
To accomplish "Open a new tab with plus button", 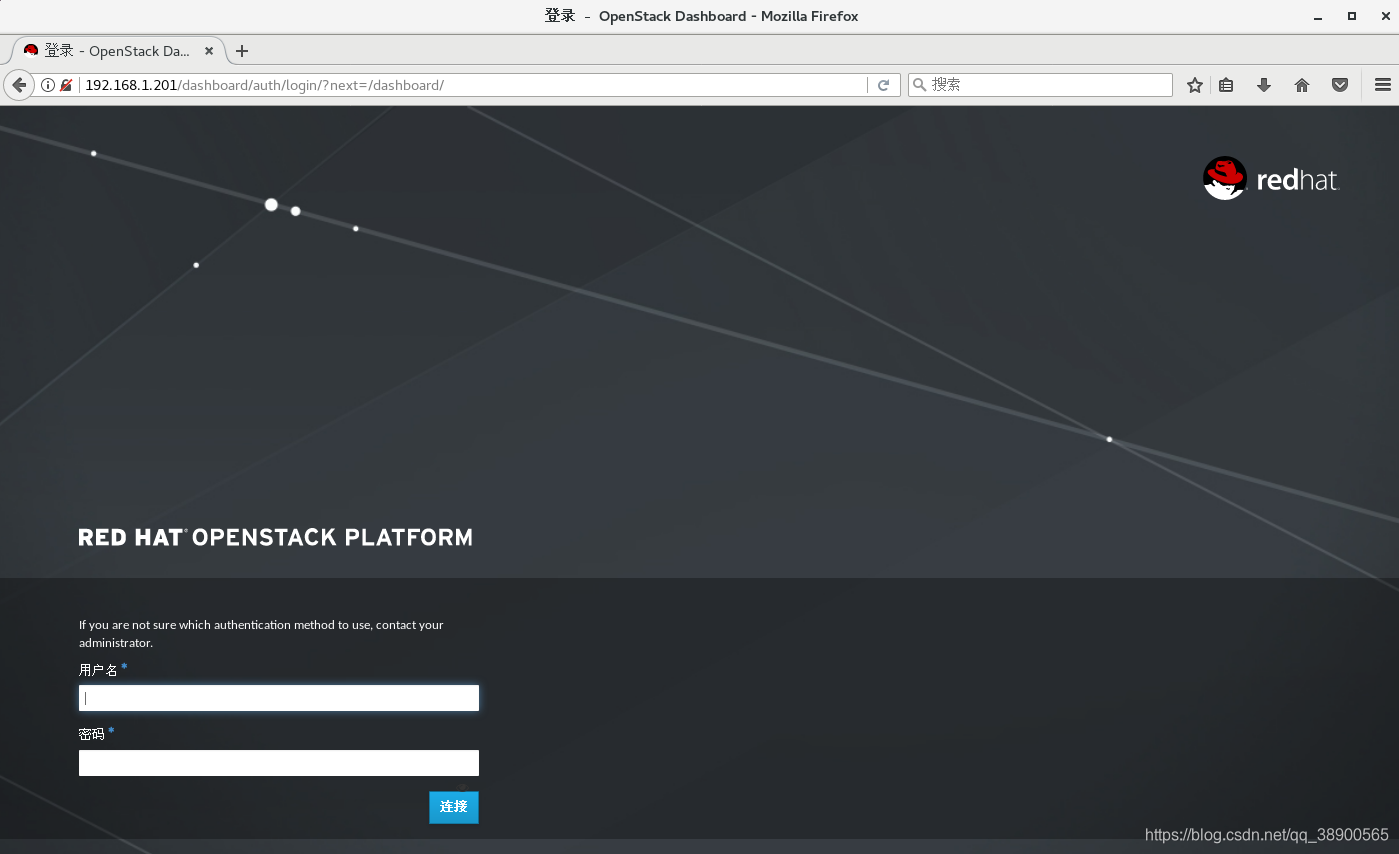I will 241,51.
